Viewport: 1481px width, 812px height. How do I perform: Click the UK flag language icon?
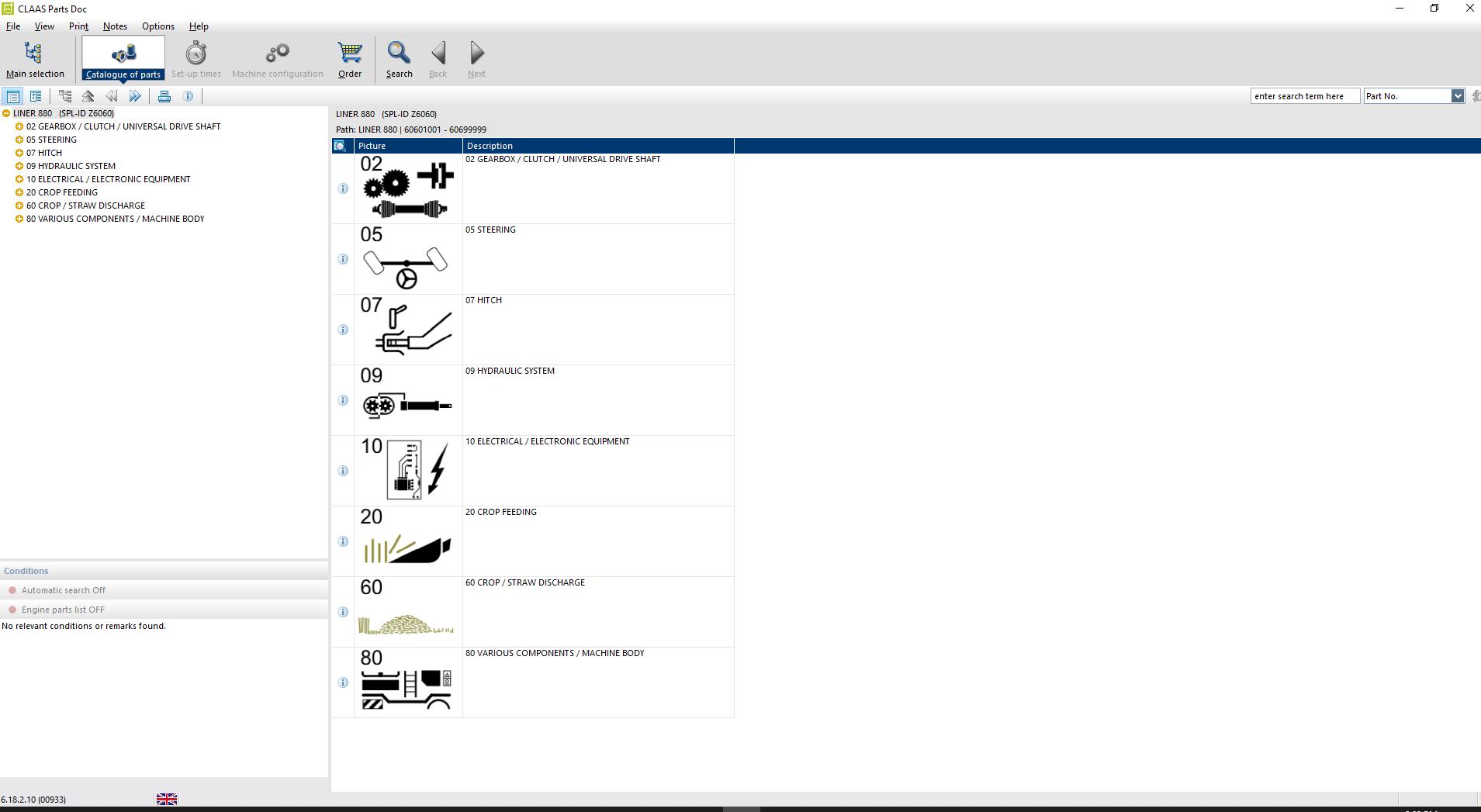click(x=167, y=799)
